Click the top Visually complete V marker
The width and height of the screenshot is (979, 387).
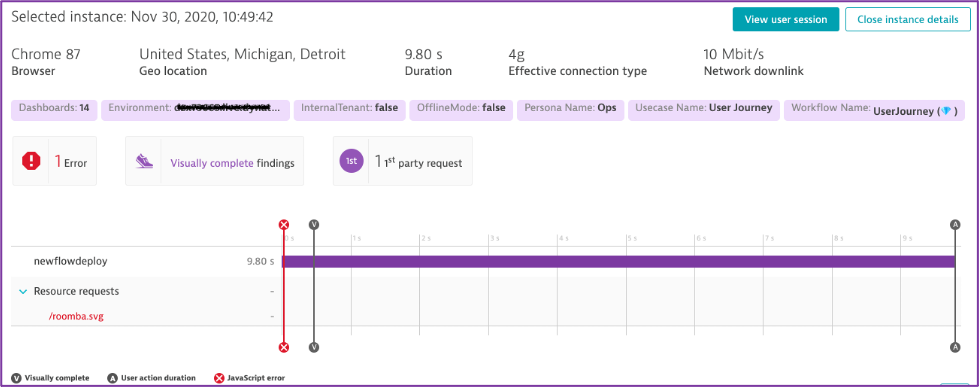click(x=314, y=225)
